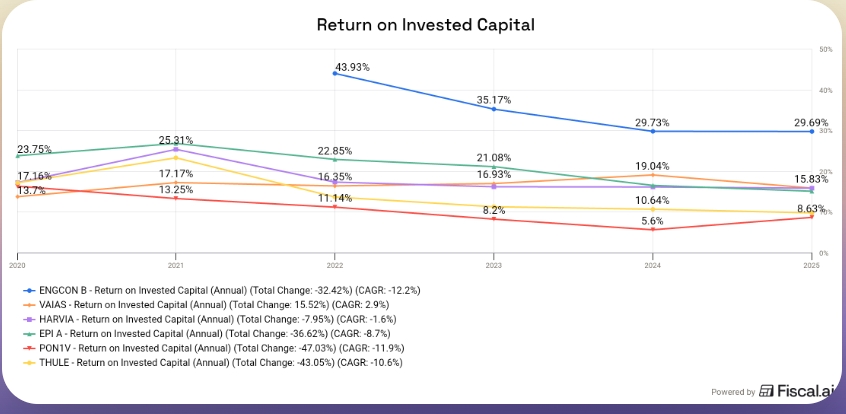Click the Fiscal.ai logo icon

click(765, 391)
